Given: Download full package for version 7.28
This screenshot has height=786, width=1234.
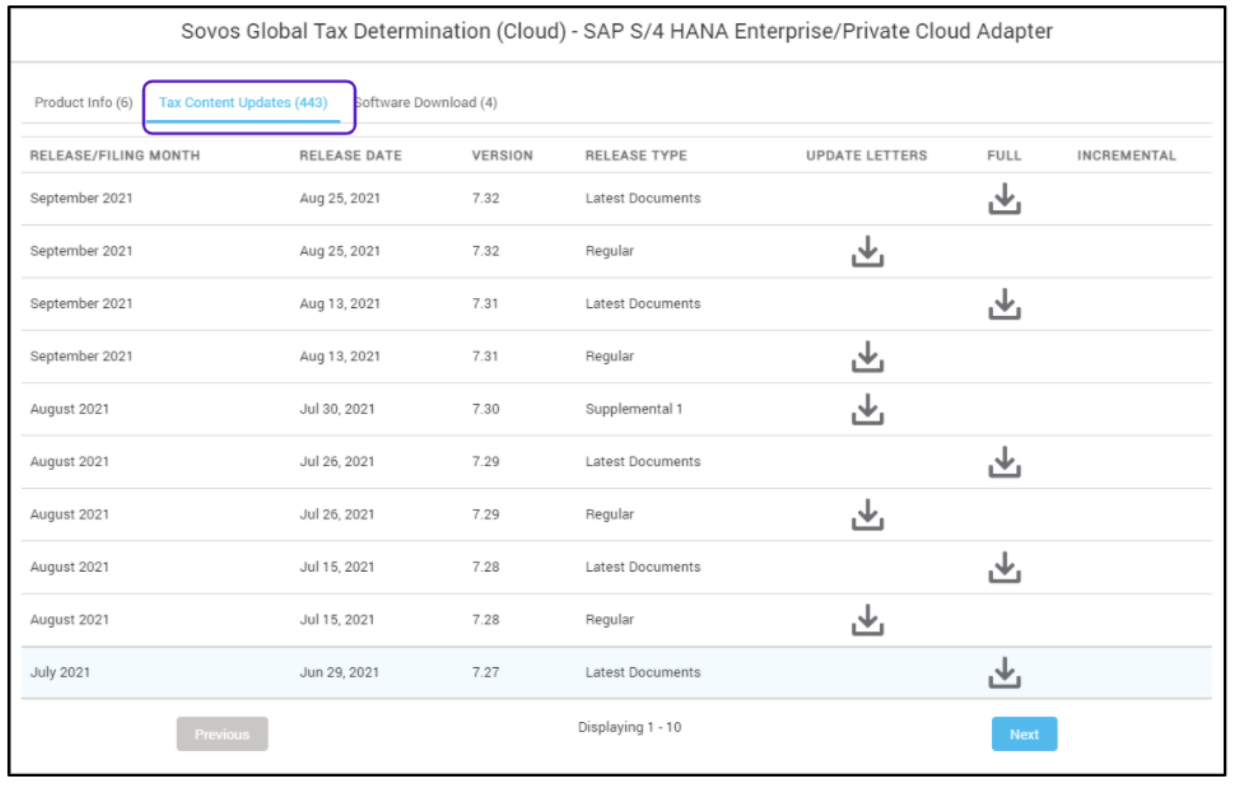Looking at the screenshot, I should pos(1004,567).
